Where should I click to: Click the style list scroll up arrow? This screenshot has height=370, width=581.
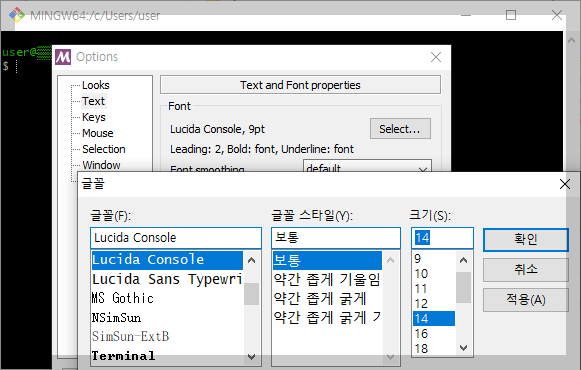click(x=390, y=260)
